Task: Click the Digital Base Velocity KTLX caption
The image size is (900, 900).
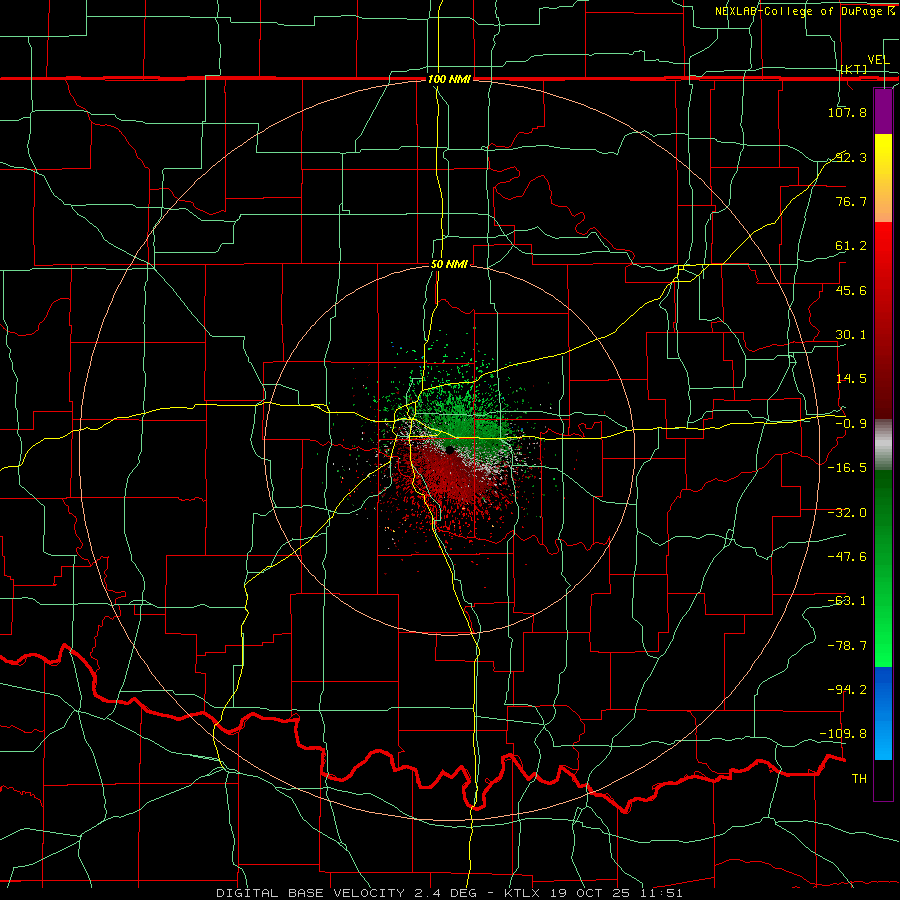Action: click(449, 893)
